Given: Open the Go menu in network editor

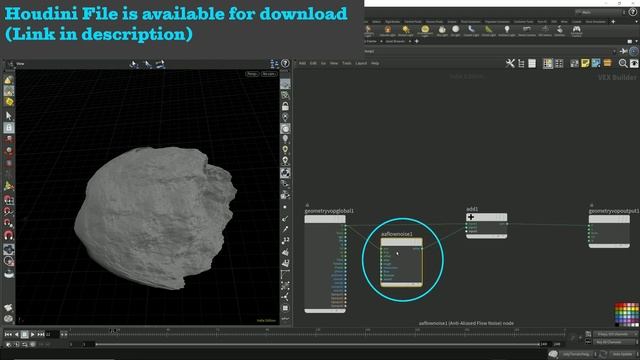Looking at the screenshot, I should click(x=323, y=63).
